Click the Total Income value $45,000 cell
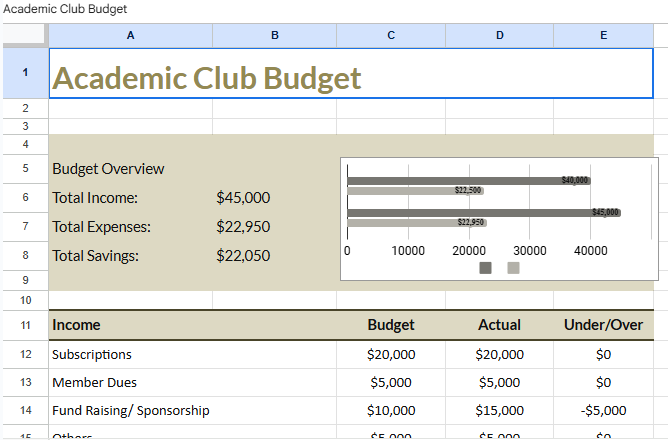 [x=243, y=198]
